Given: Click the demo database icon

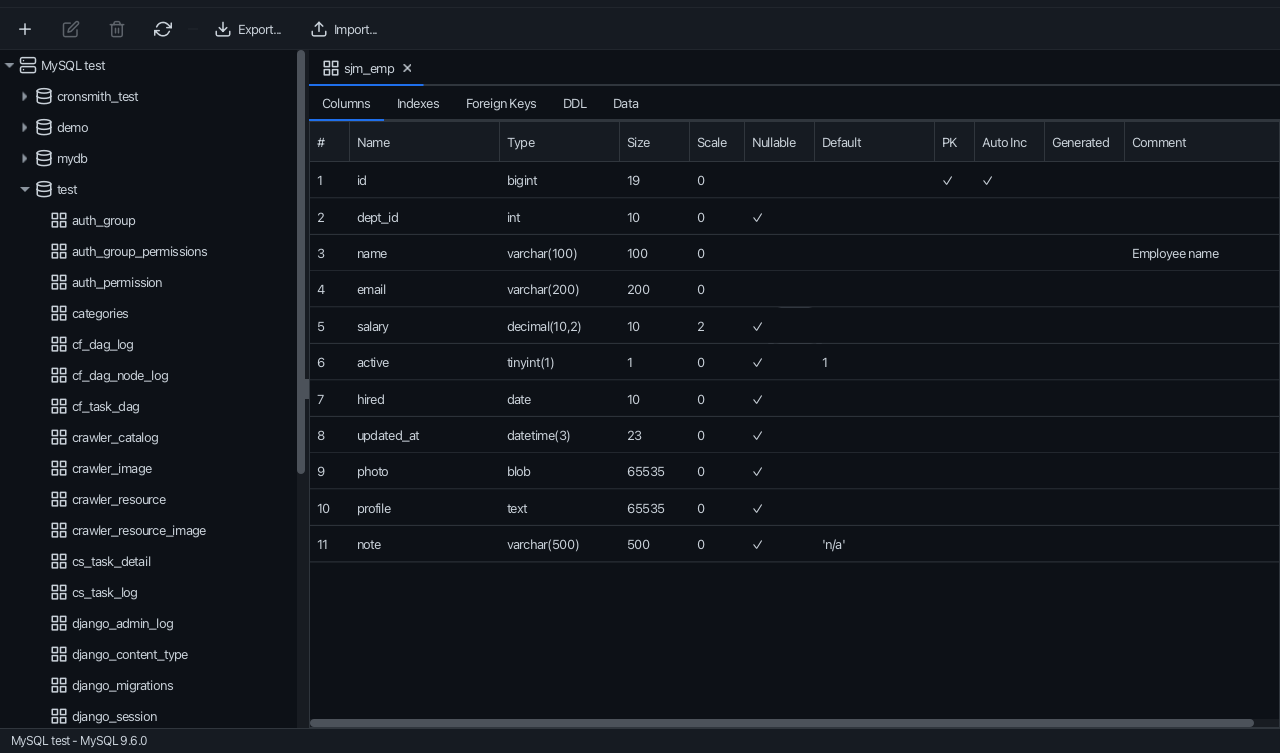Looking at the screenshot, I should [x=44, y=128].
